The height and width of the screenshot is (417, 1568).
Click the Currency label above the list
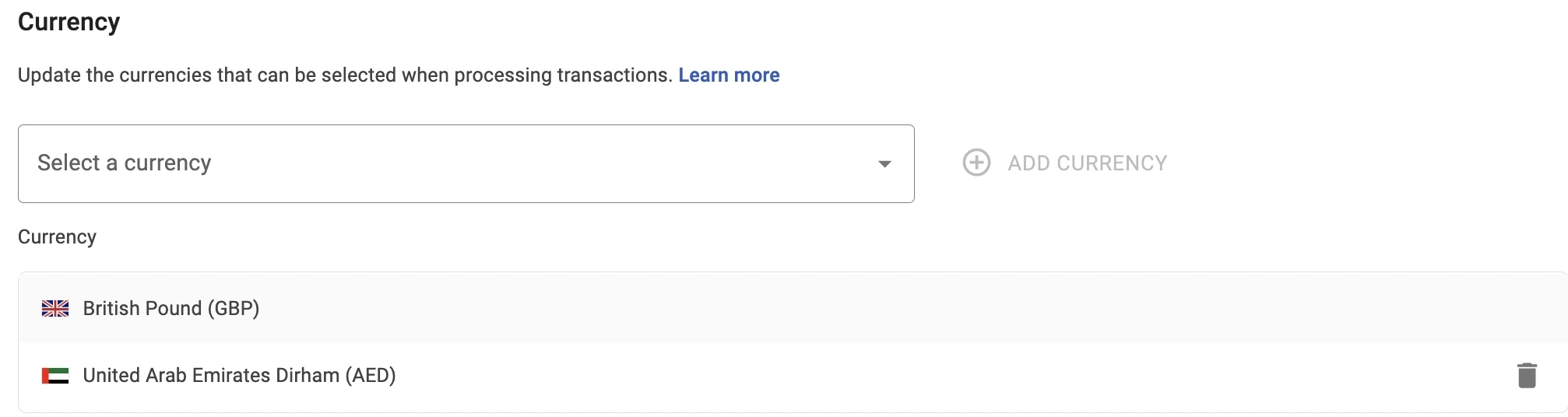tap(57, 237)
